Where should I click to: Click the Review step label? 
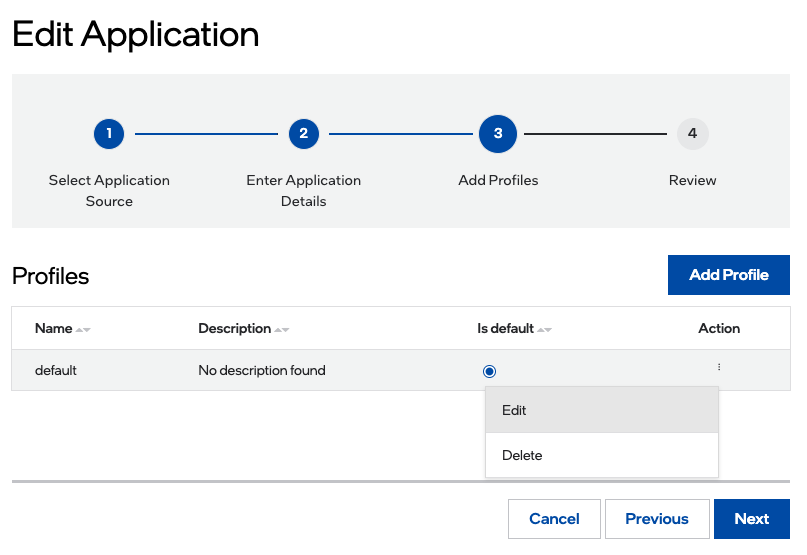(692, 181)
